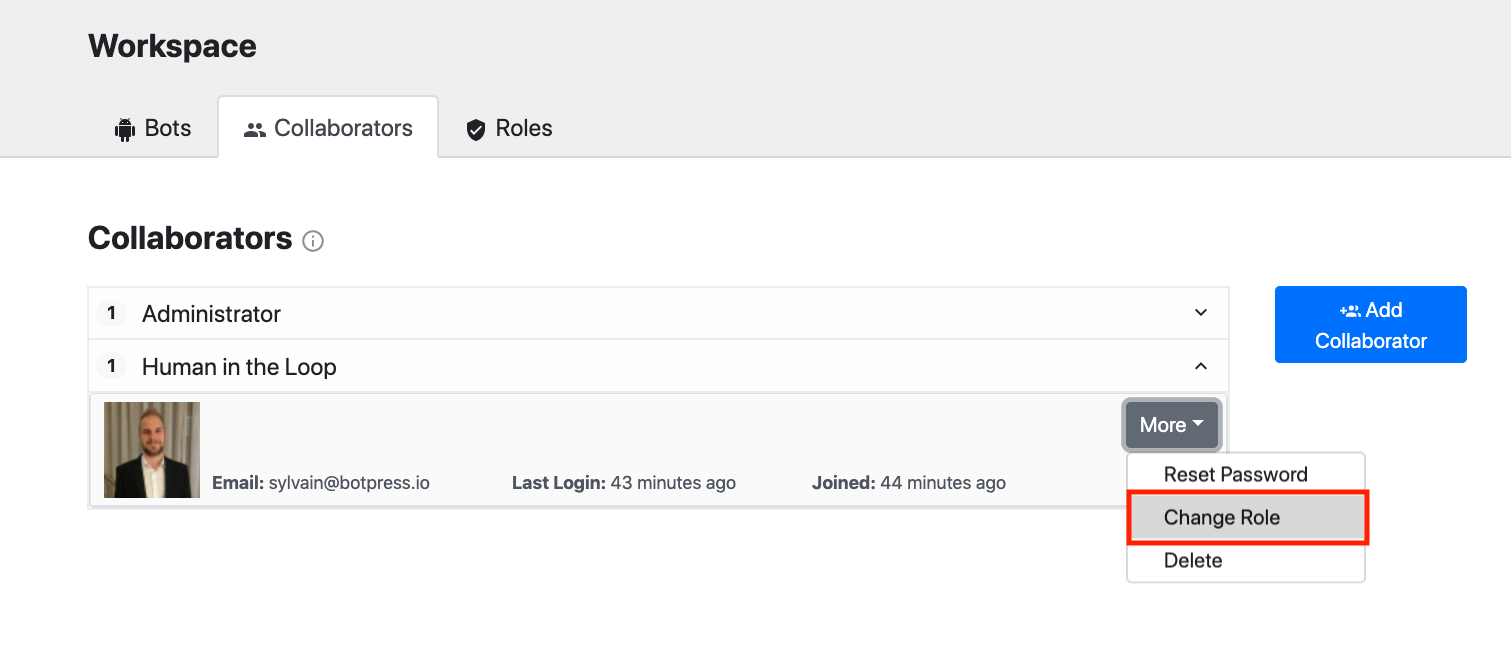Click the Roles shield icon
This screenshot has width=1511, height=664.
pos(476,129)
